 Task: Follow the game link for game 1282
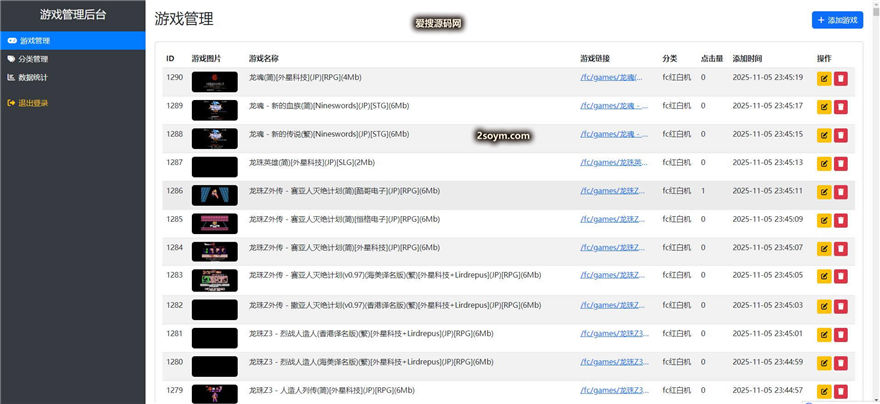tap(609, 305)
